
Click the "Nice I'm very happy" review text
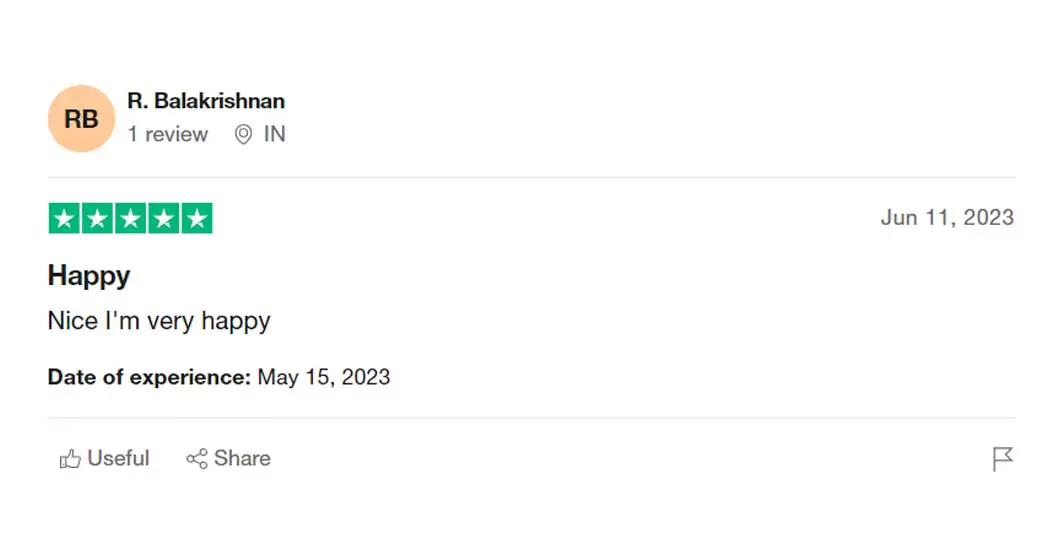point(159,321)
